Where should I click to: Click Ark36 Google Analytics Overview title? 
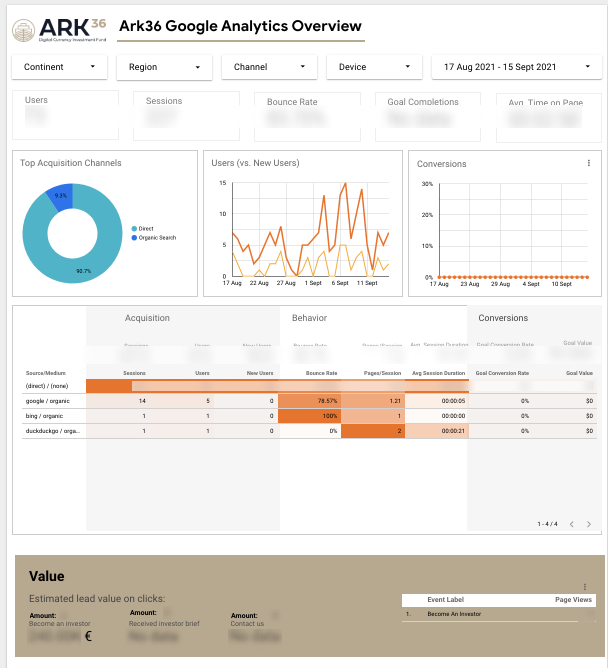pos(240,26)
